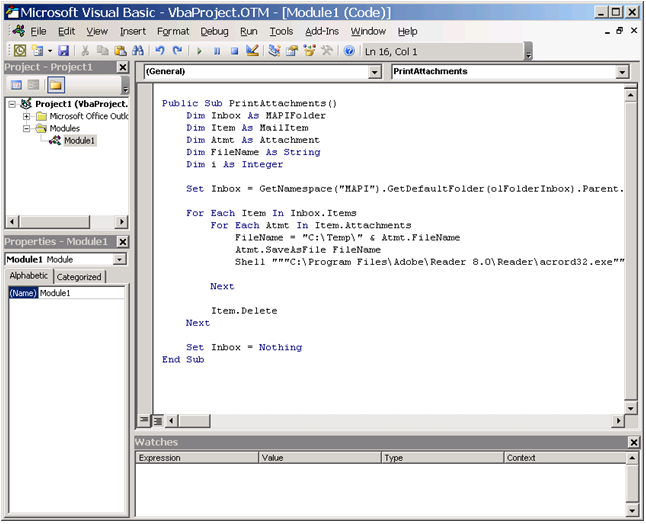Screen dimensions: 646x524
Task: Open the Help menu
Action: 407,31
